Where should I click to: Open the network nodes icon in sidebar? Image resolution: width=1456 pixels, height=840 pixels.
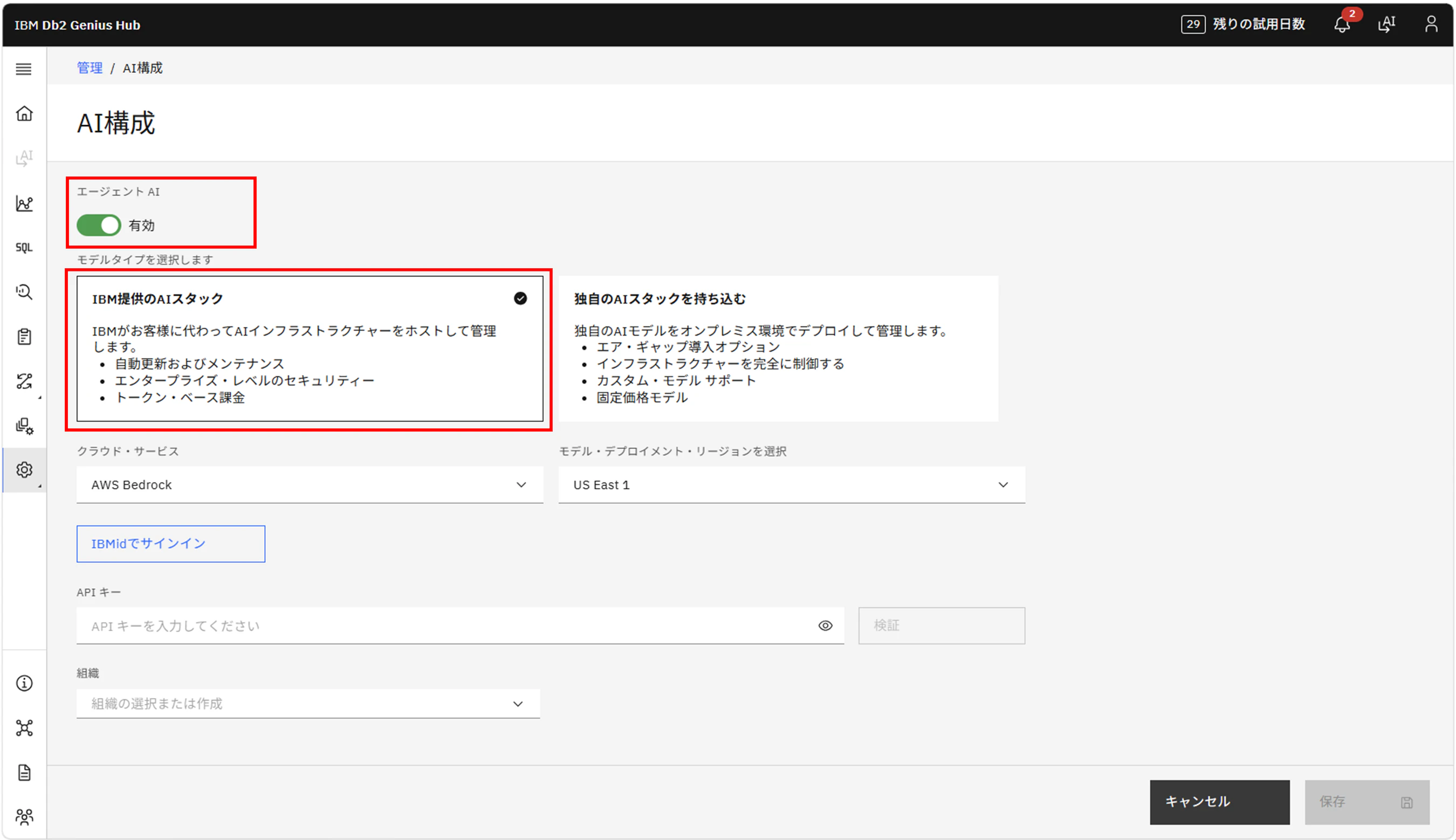(24, 728)
